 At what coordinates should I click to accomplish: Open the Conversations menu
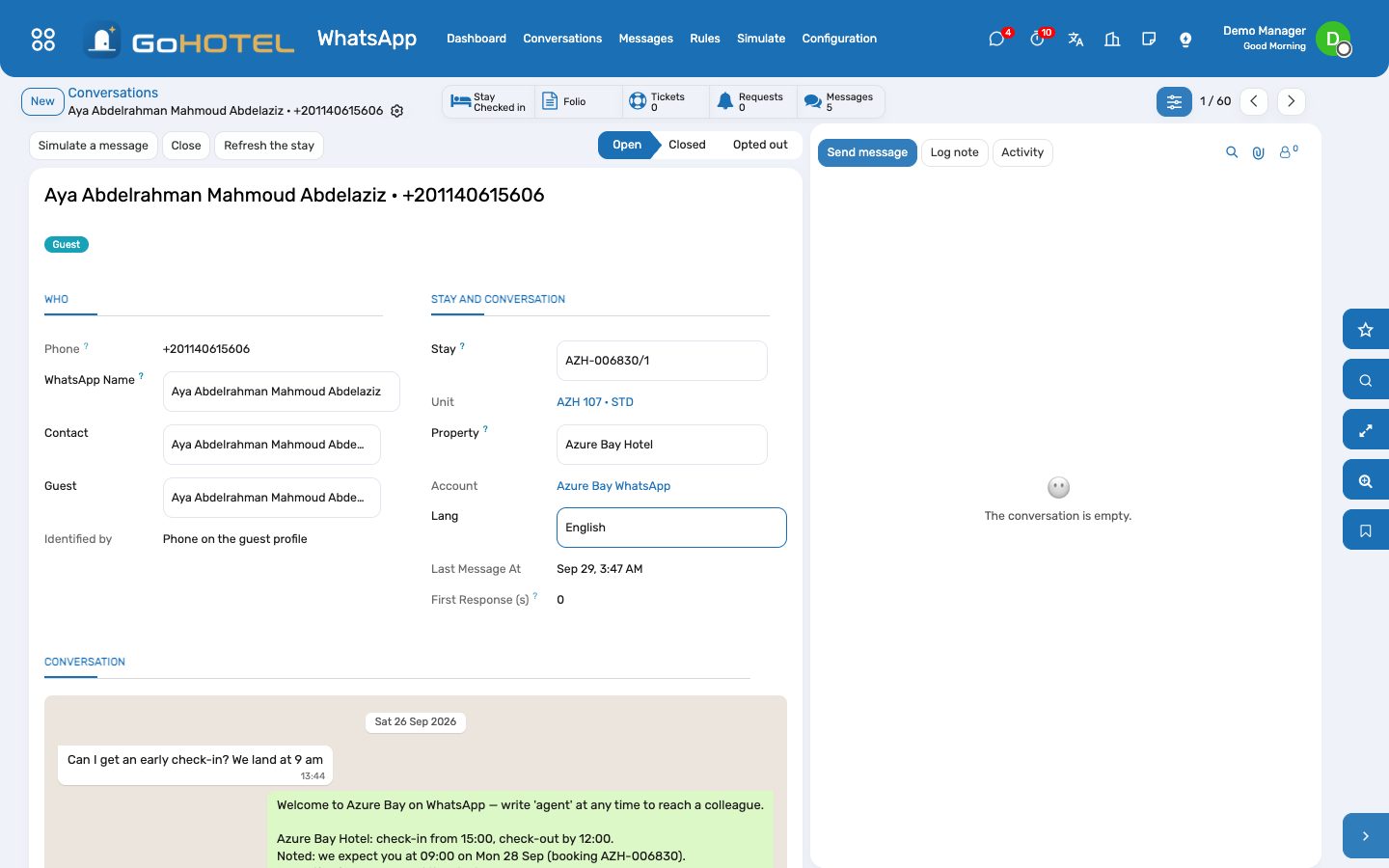[562, 39]
